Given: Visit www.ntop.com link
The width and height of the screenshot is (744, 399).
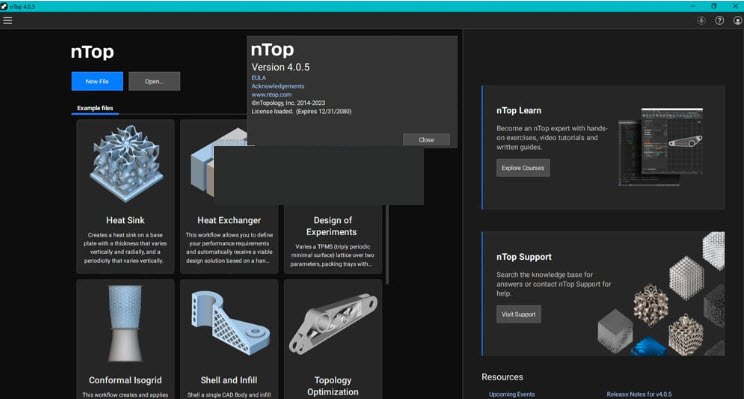Looking at the screenshot, I should point(271,95).
